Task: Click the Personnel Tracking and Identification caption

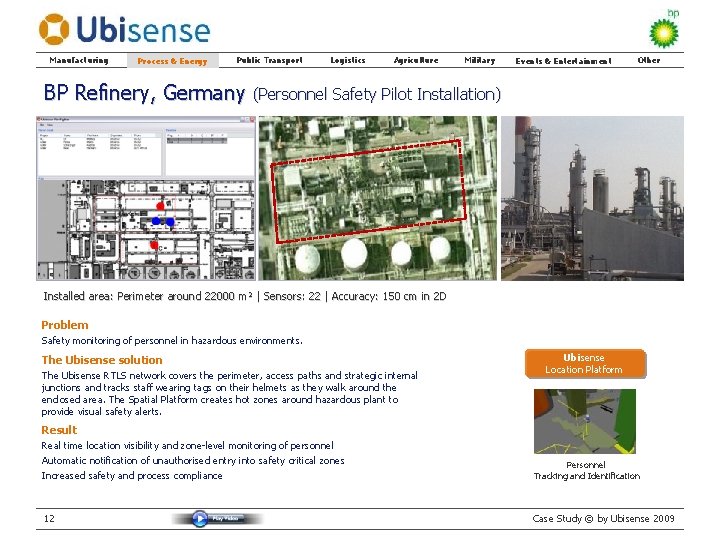Action: click(x=586, y=470)
